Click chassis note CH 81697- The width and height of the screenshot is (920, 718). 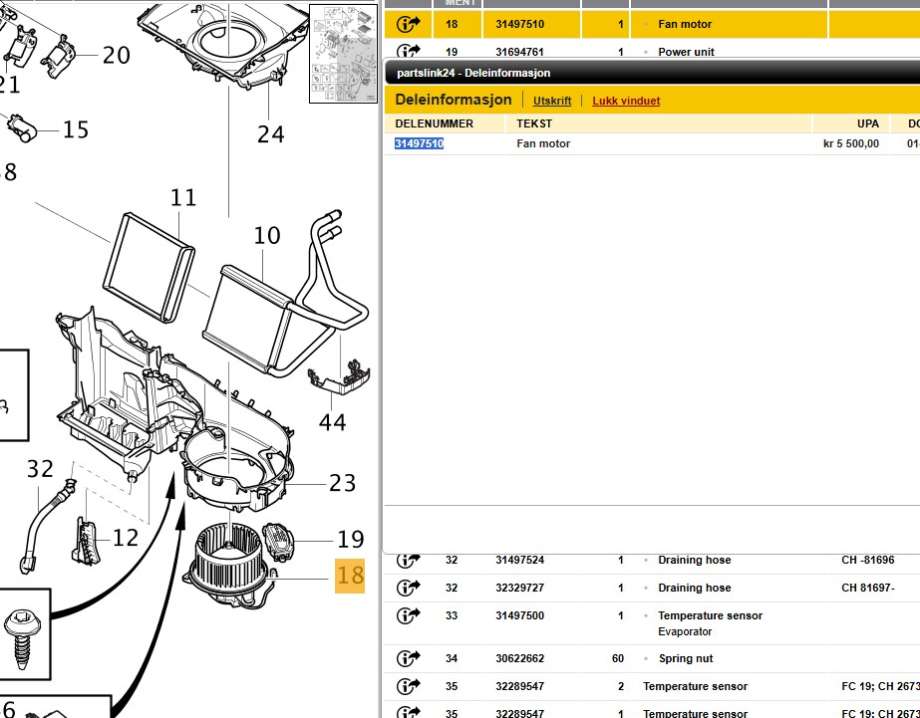(x=867, y=588)
